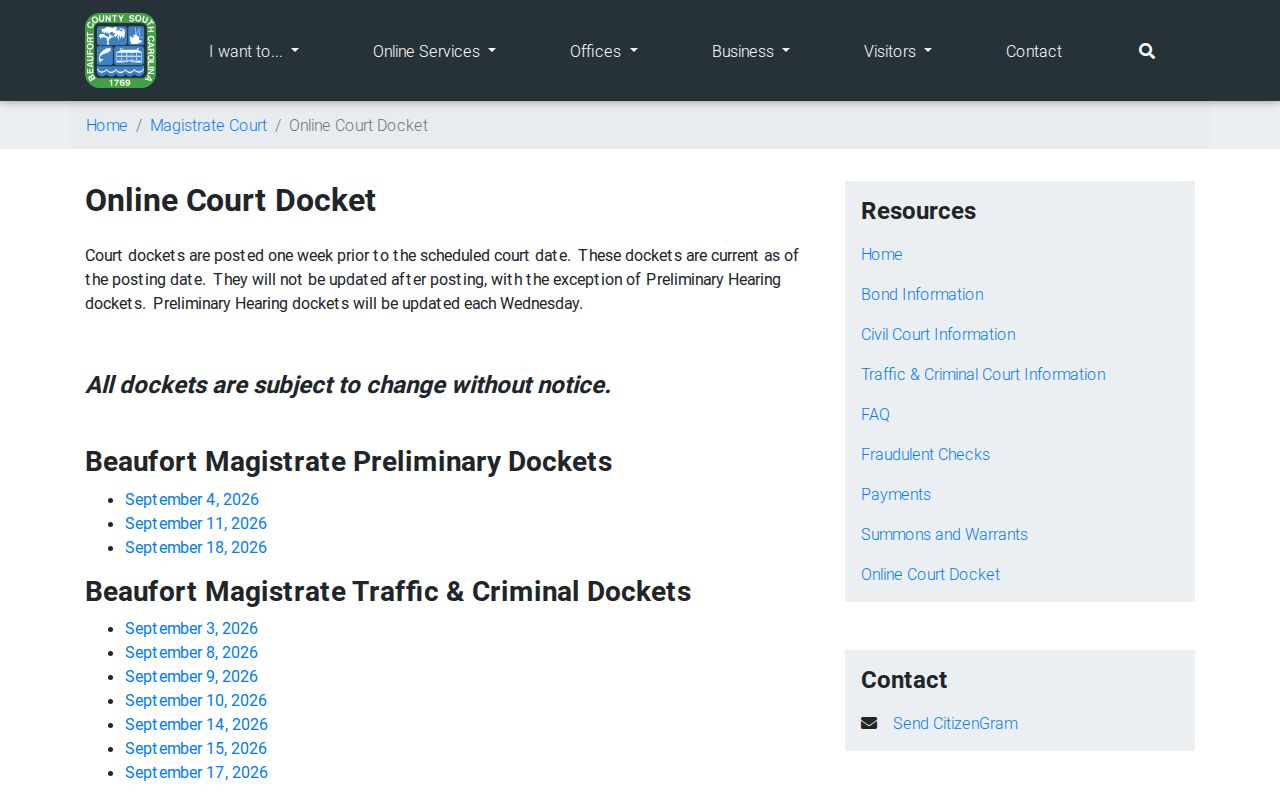Open the September 14, 2026 docket

196,724
